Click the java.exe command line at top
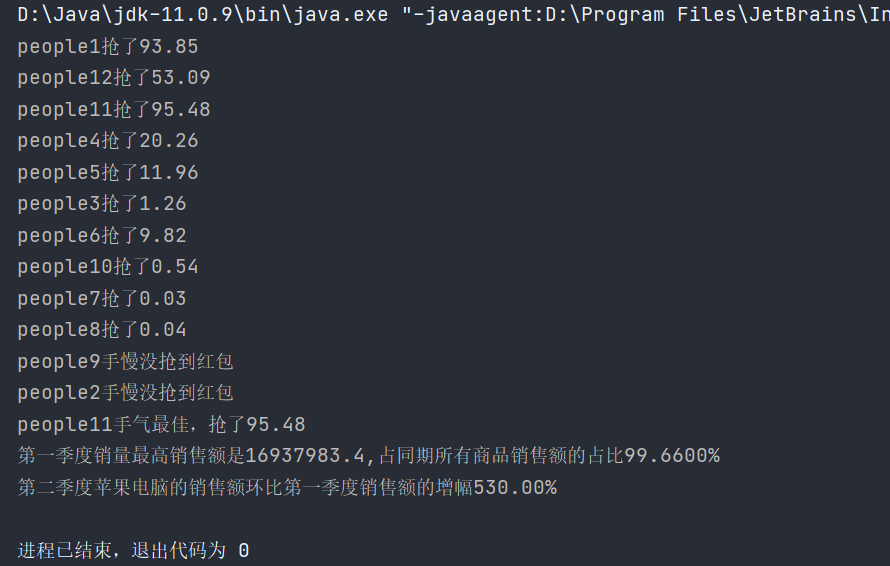The height and width of the screenshot is (566, 890). pyautogui.click(x=454, y=15)
